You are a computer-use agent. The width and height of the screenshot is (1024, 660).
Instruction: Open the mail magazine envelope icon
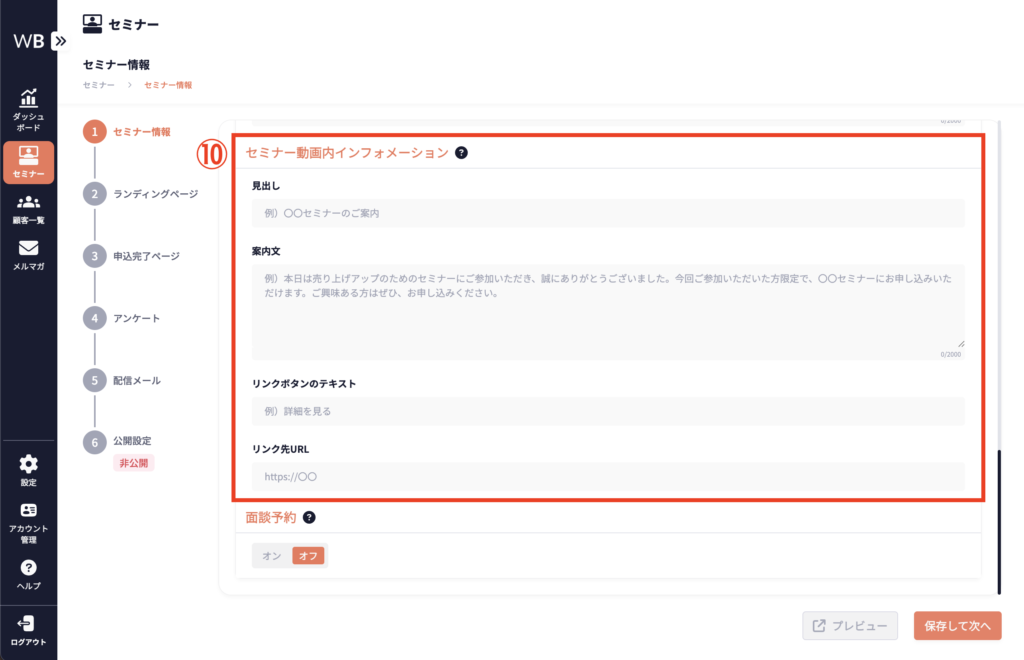pyautogui.click(x=28, y=249)
